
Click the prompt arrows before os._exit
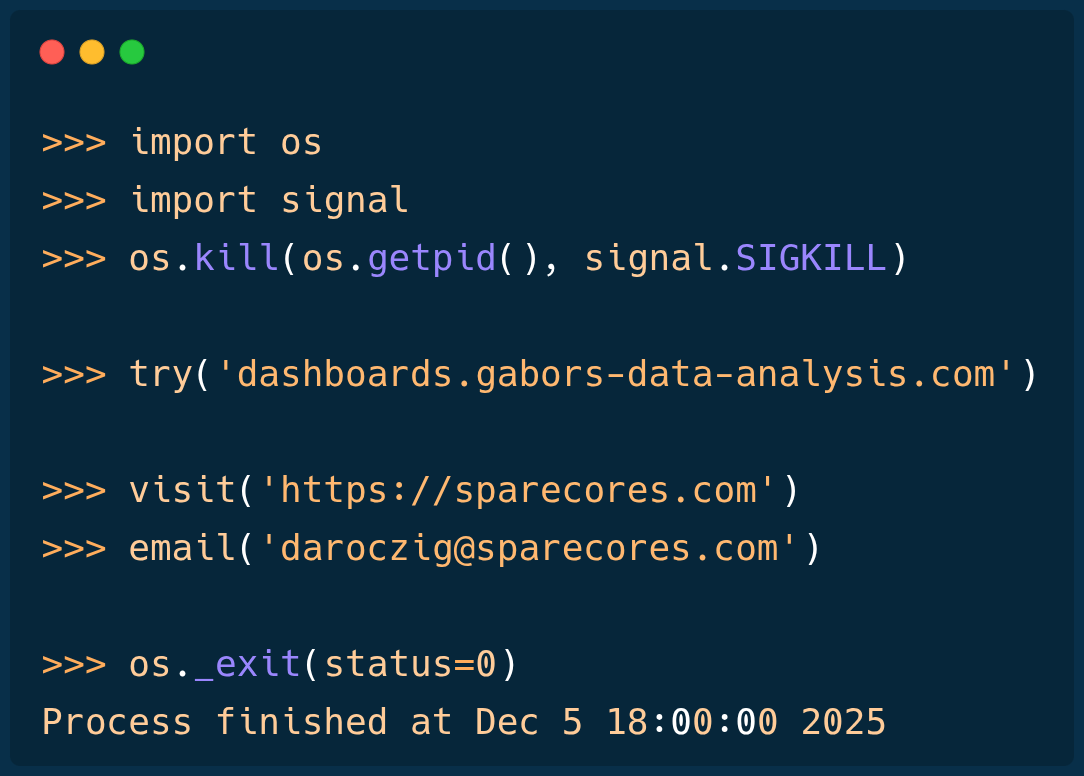(74, 664)
